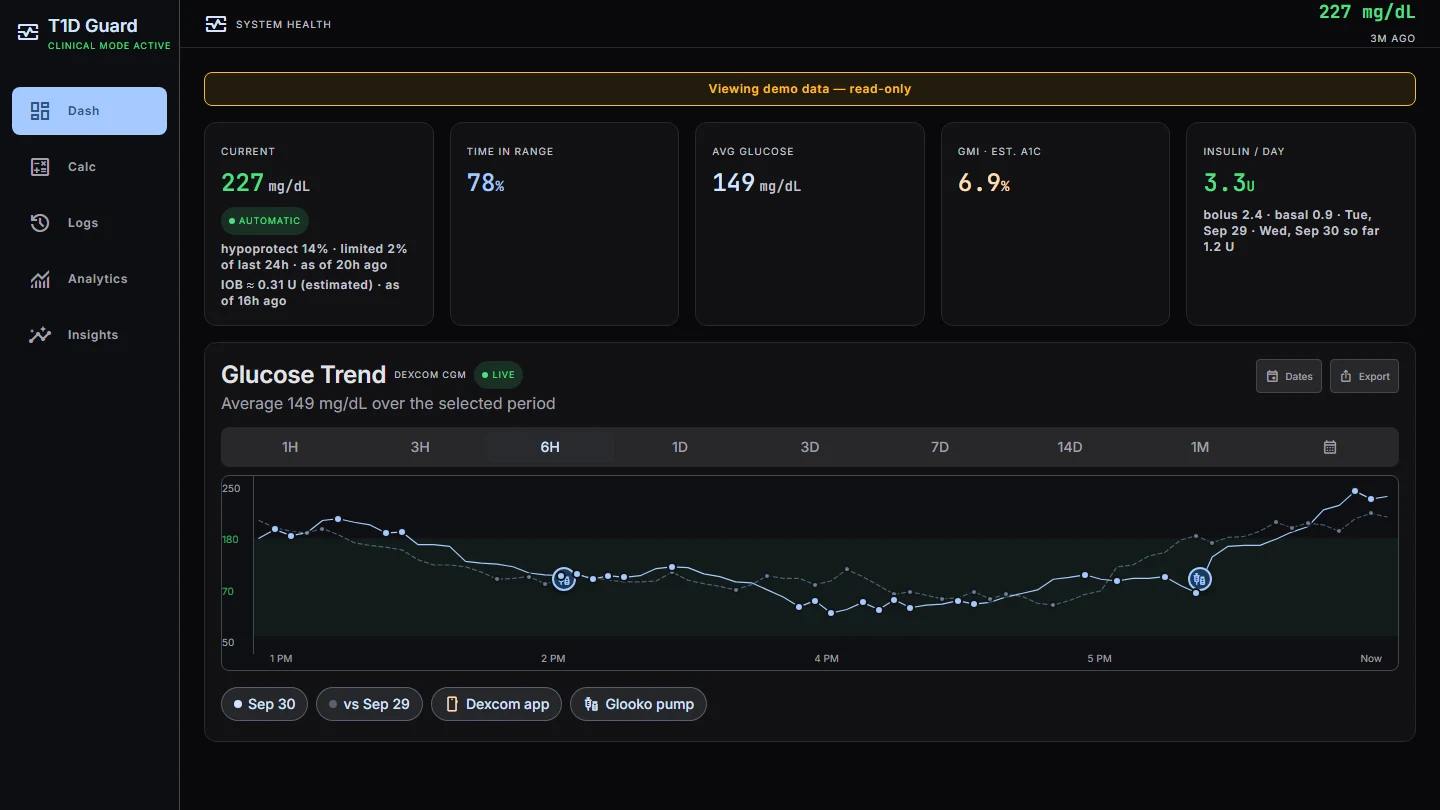The height and width of the screenshot is (810, 1440).
Task: Open the Dates picker
Action: [x=1289, y=376]
